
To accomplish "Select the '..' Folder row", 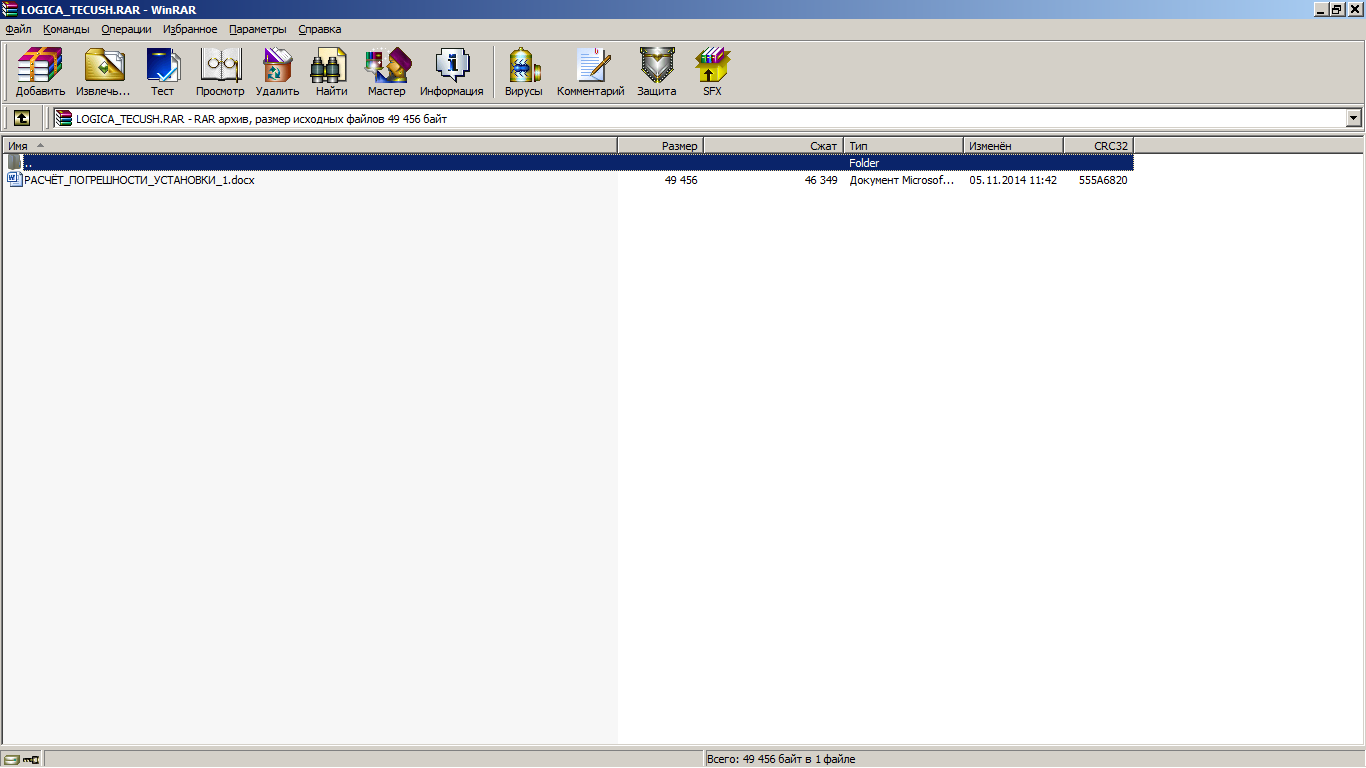I will click(568, 162).
